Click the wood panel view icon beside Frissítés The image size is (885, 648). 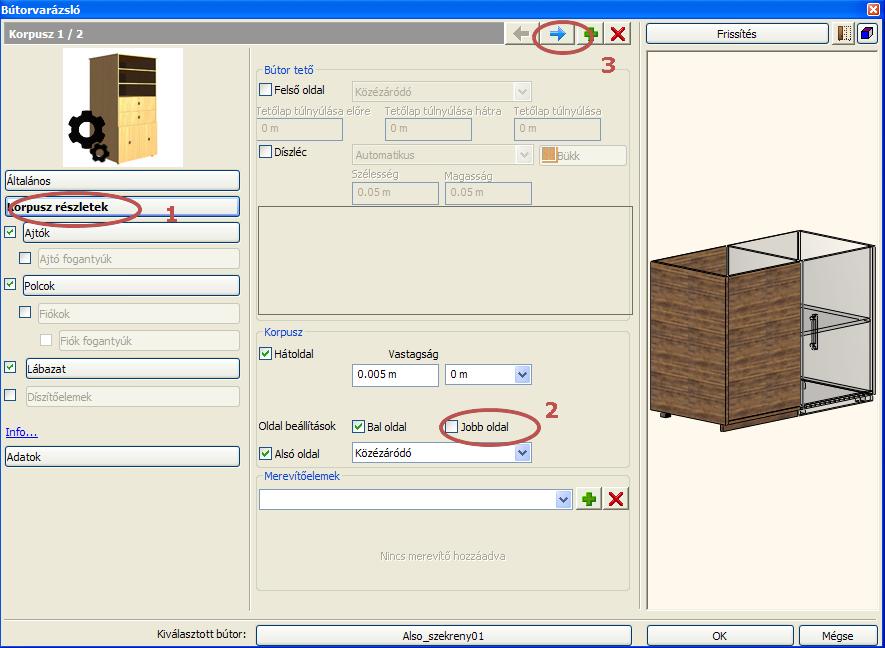[x=844, y=34]
